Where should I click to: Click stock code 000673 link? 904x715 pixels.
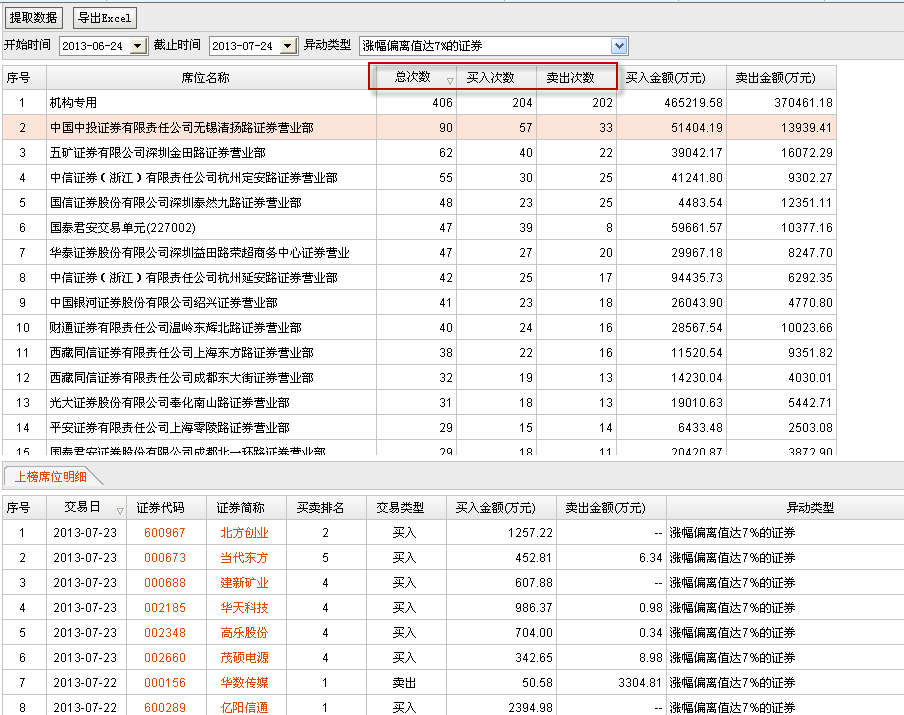(165, 558)
